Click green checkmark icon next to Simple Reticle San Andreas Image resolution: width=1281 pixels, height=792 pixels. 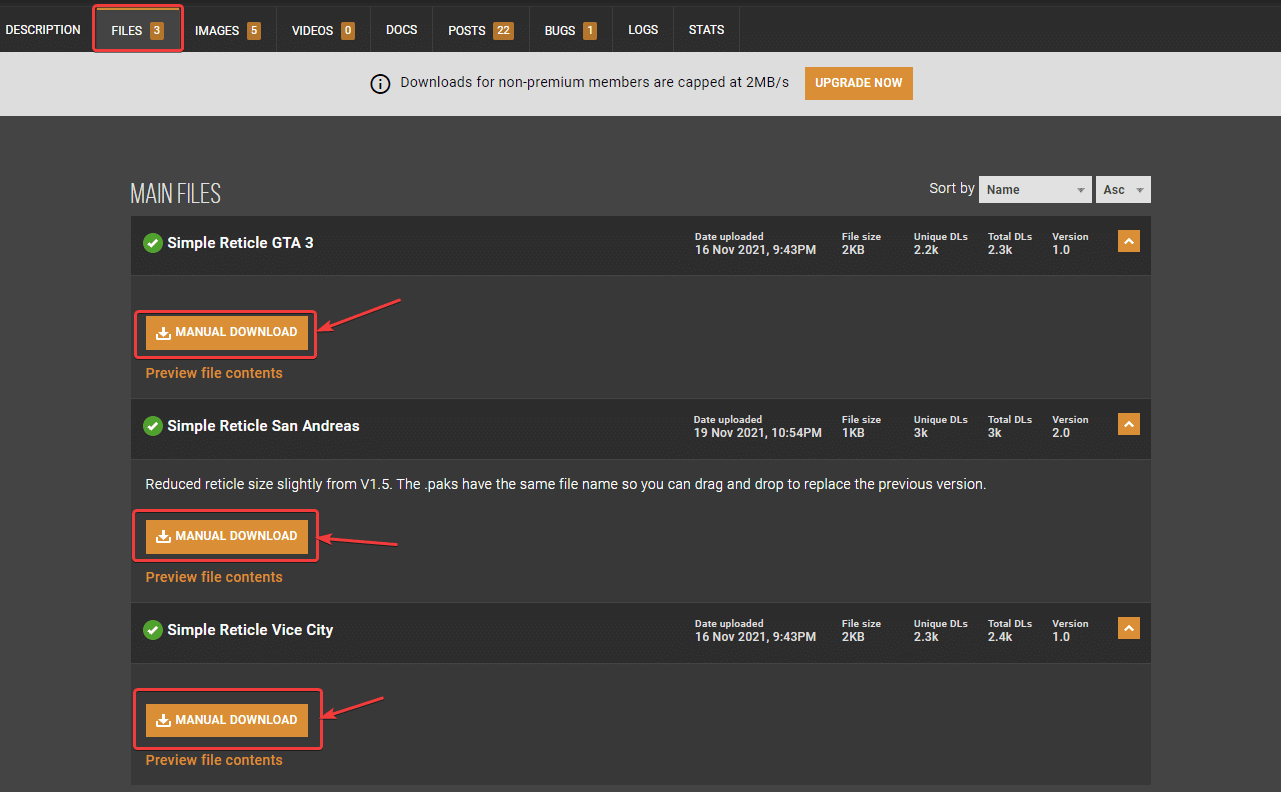[x=153, y=426]
